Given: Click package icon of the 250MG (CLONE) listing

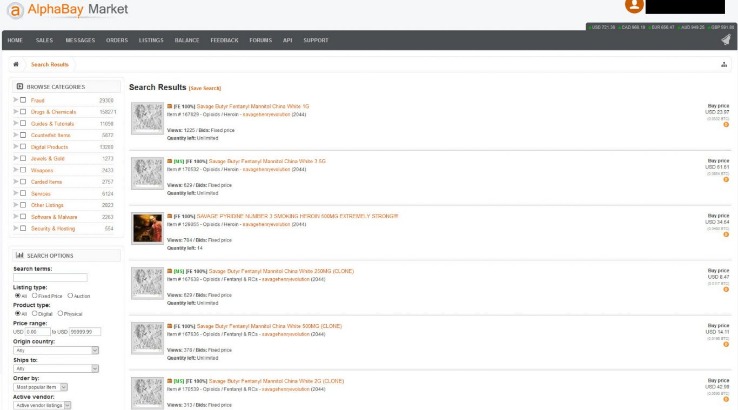Looking at the screenshot, I should [x=169, y=271].
